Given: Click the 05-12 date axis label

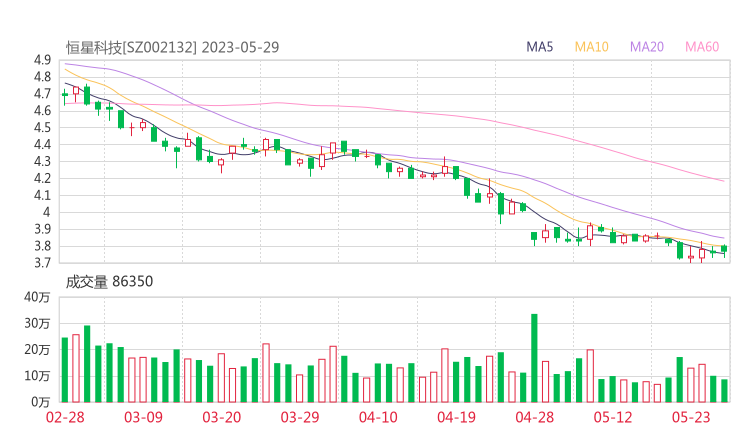Looking at the screenshot, I should (x=613, y=417).
